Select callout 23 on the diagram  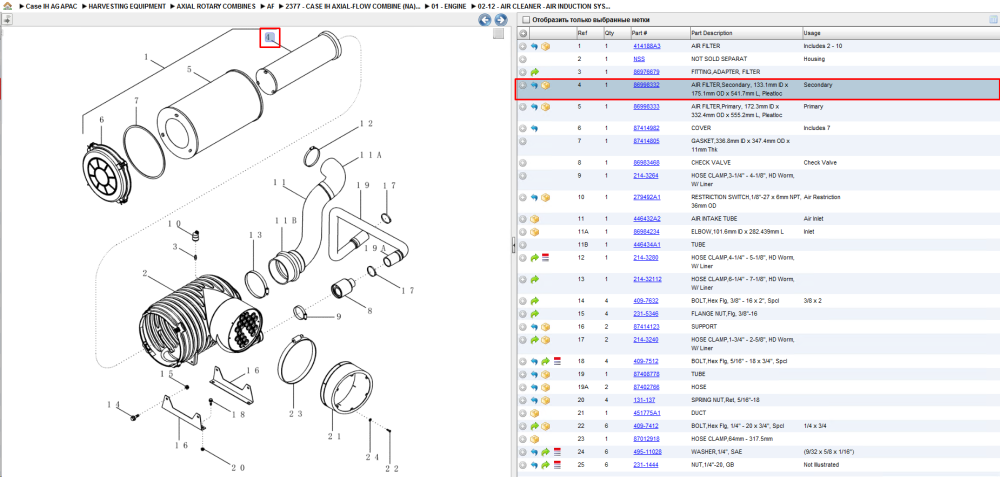tap(295, 413)
